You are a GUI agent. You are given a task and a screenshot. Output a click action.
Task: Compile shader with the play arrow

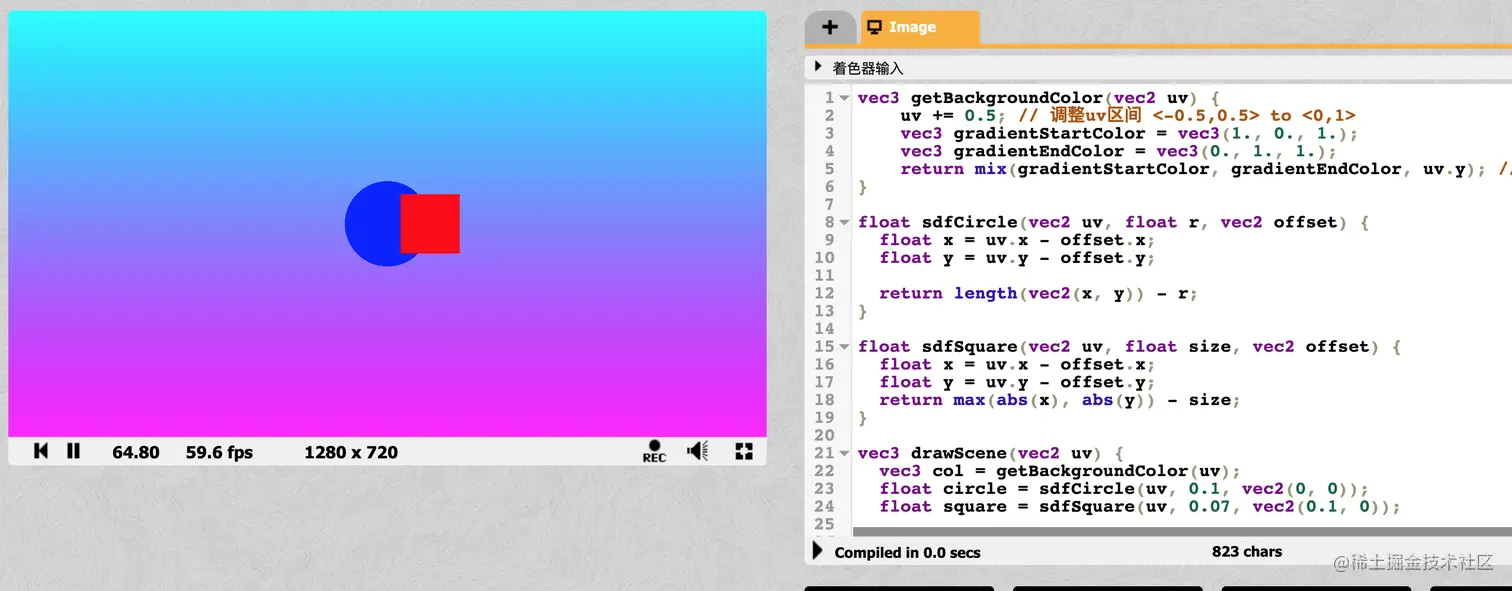coord(818,551)
